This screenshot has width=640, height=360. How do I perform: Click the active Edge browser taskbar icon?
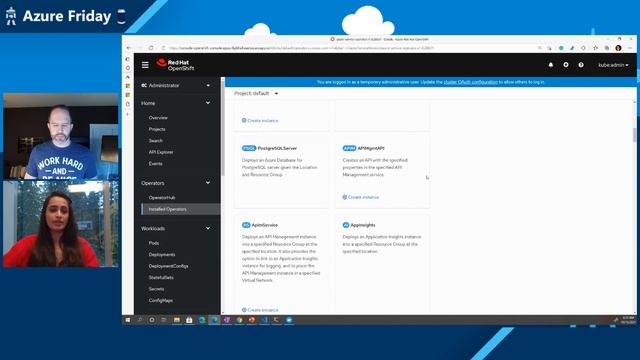pyautogui.click(x=214, y=320)
